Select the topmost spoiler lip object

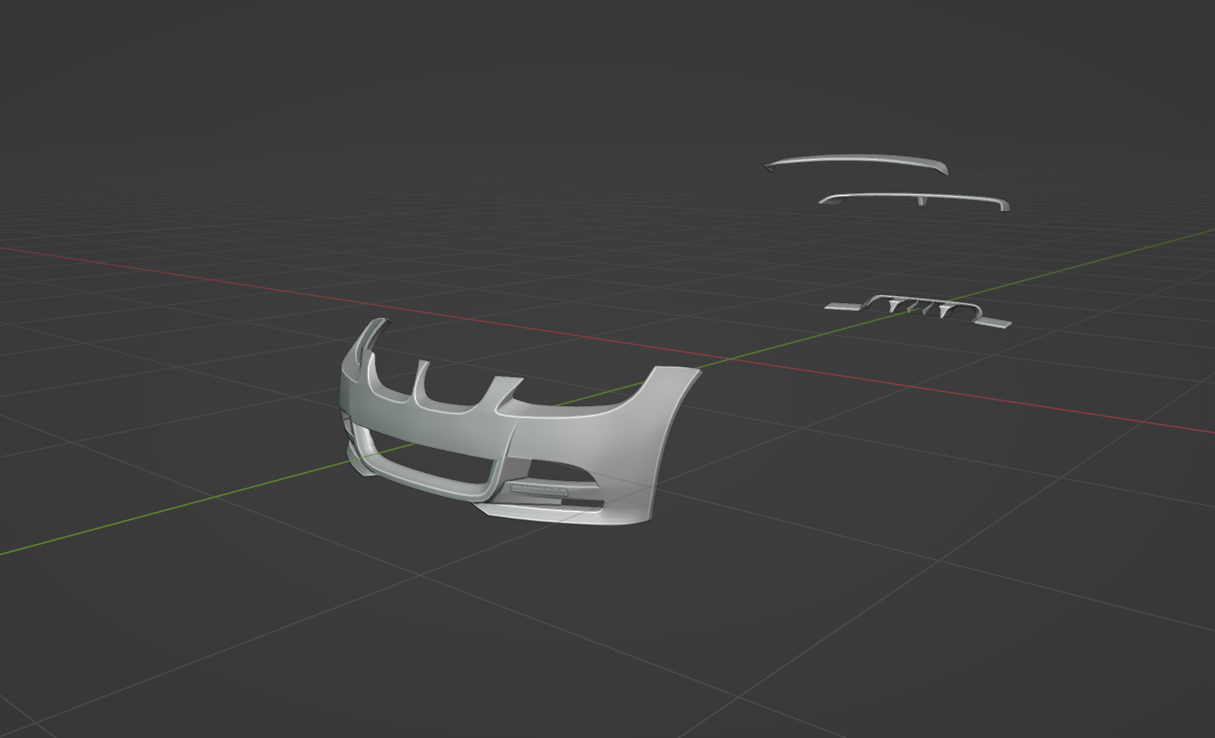click(x=855, y=160)
